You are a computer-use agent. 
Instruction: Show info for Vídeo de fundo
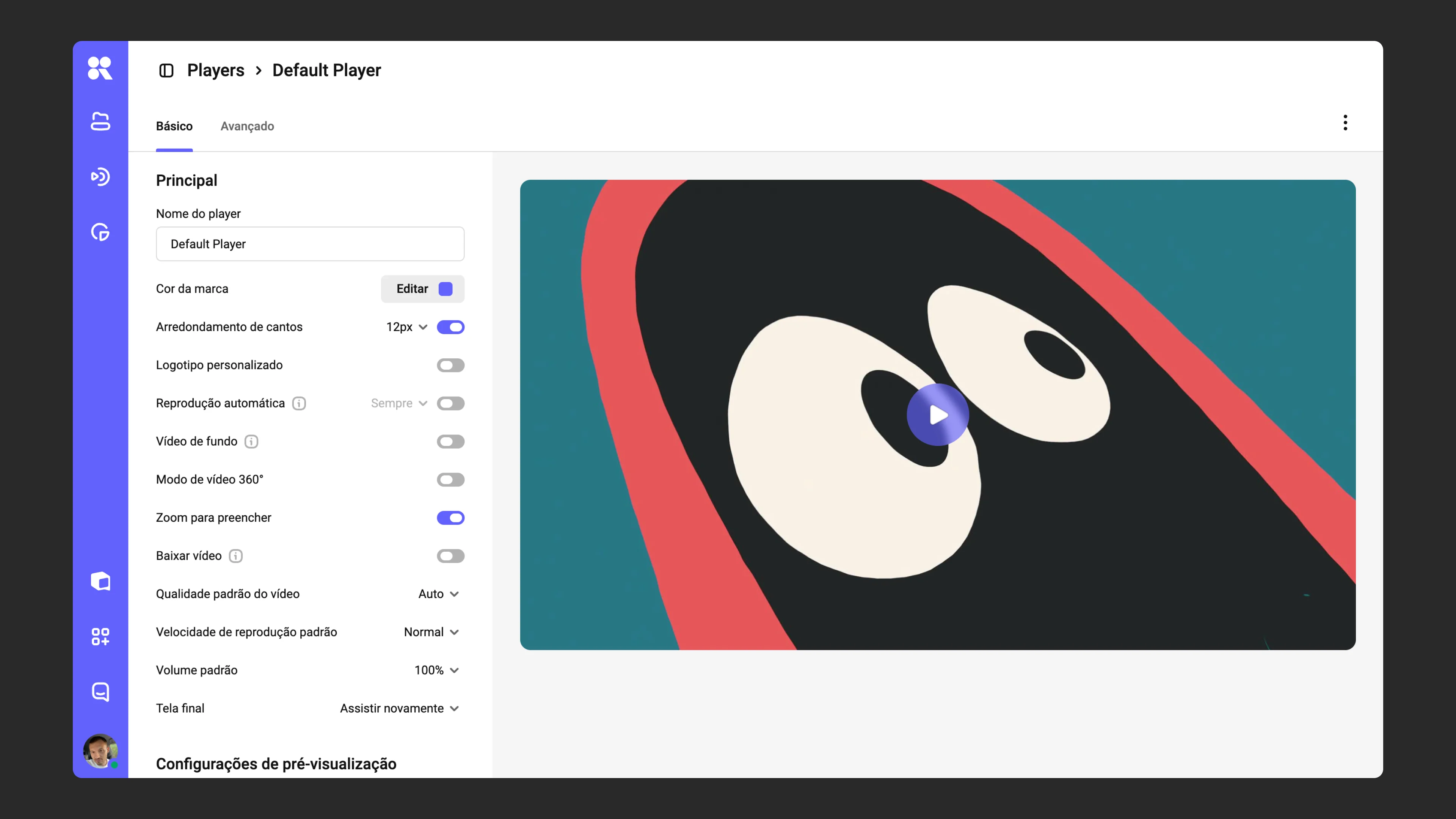pyautogui.click(x=251, y=441)
